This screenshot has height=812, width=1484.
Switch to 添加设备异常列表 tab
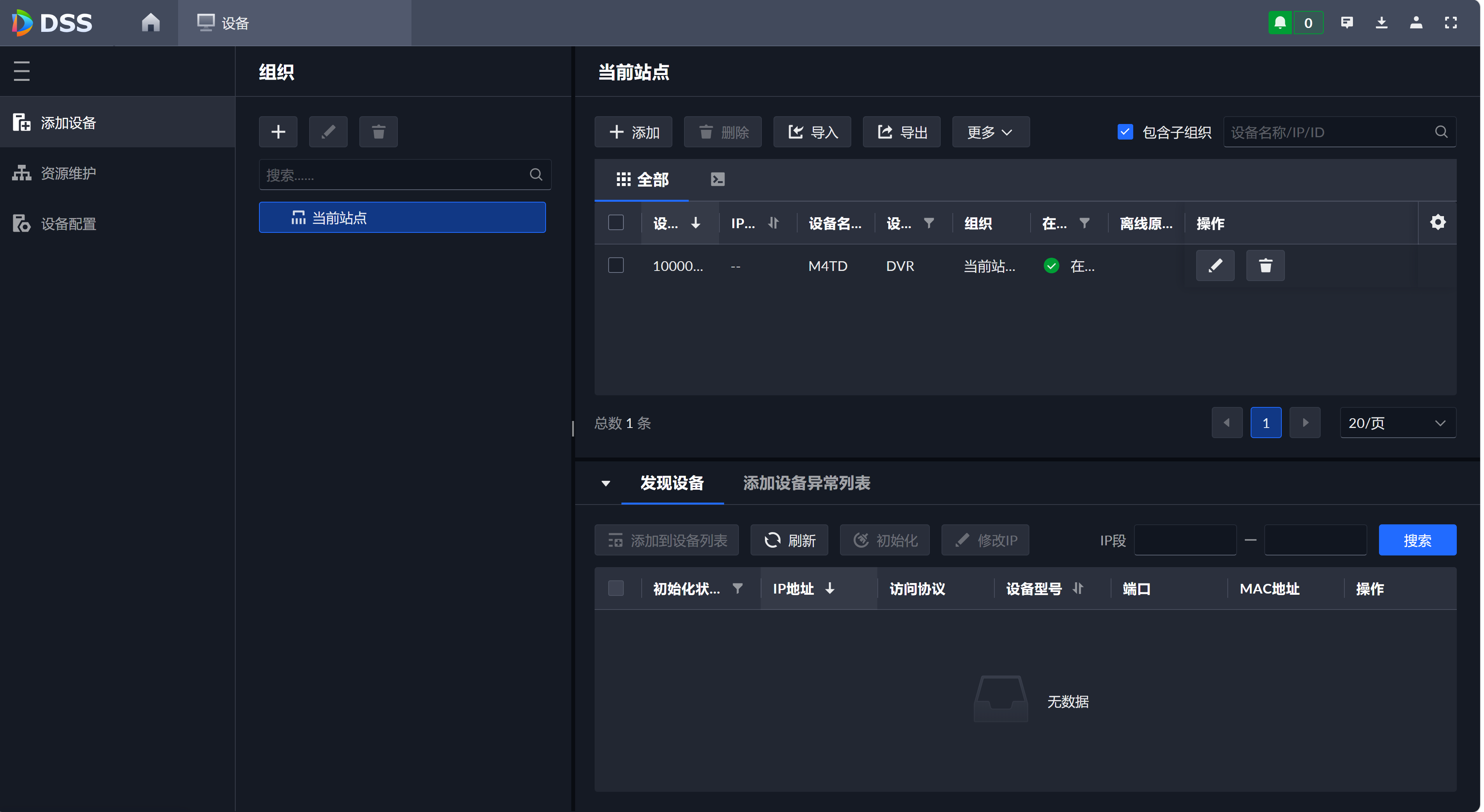[x=807, y=483]
